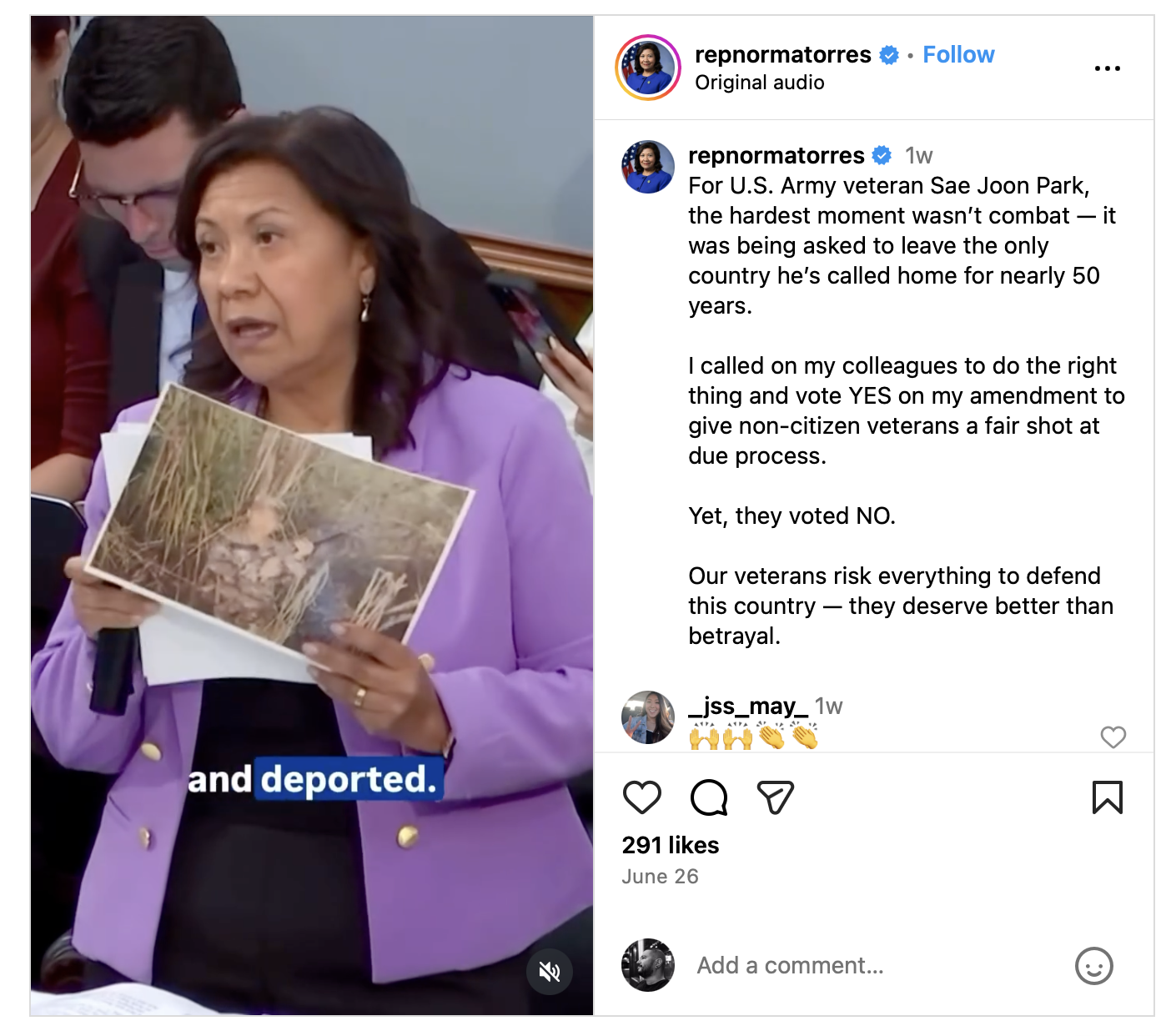Click repnormatorres avatar beside the caption

pos(648,167)
